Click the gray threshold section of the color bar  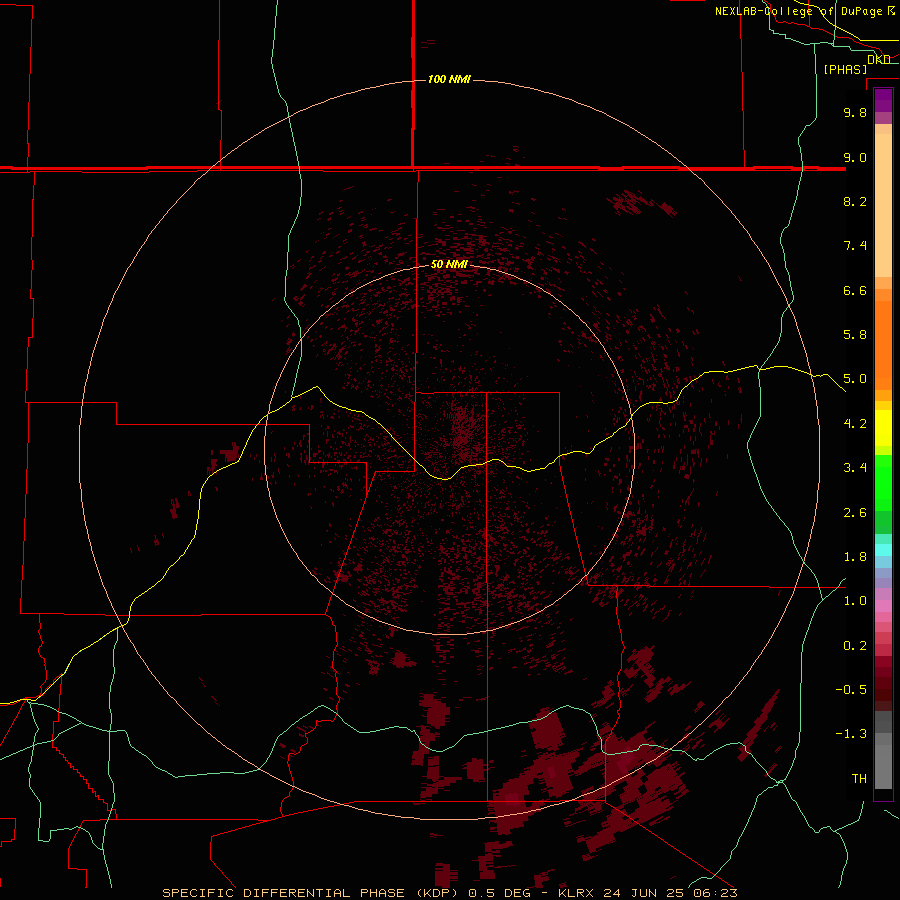pos(883,750)
